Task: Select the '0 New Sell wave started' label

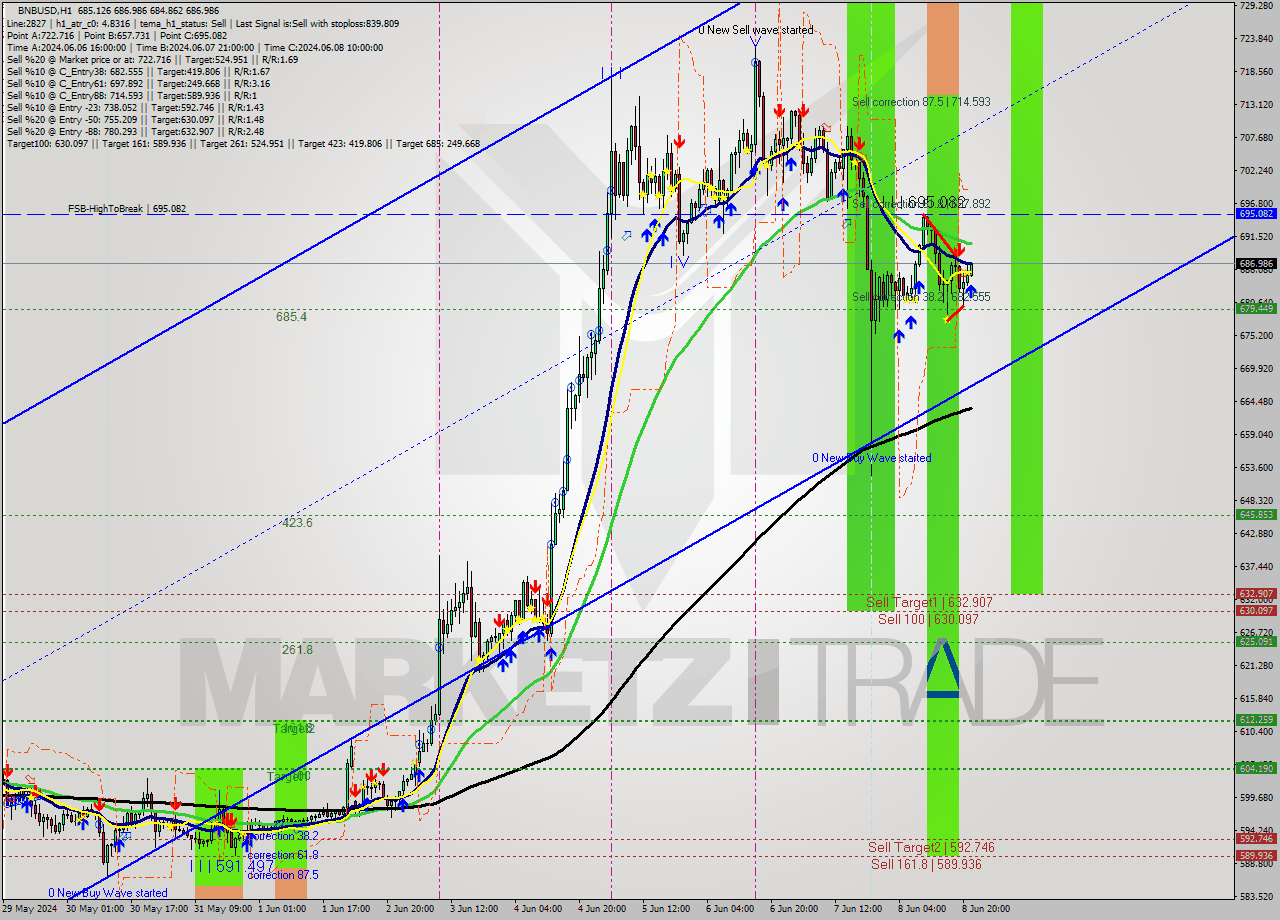Action: [x=756, y=30]
